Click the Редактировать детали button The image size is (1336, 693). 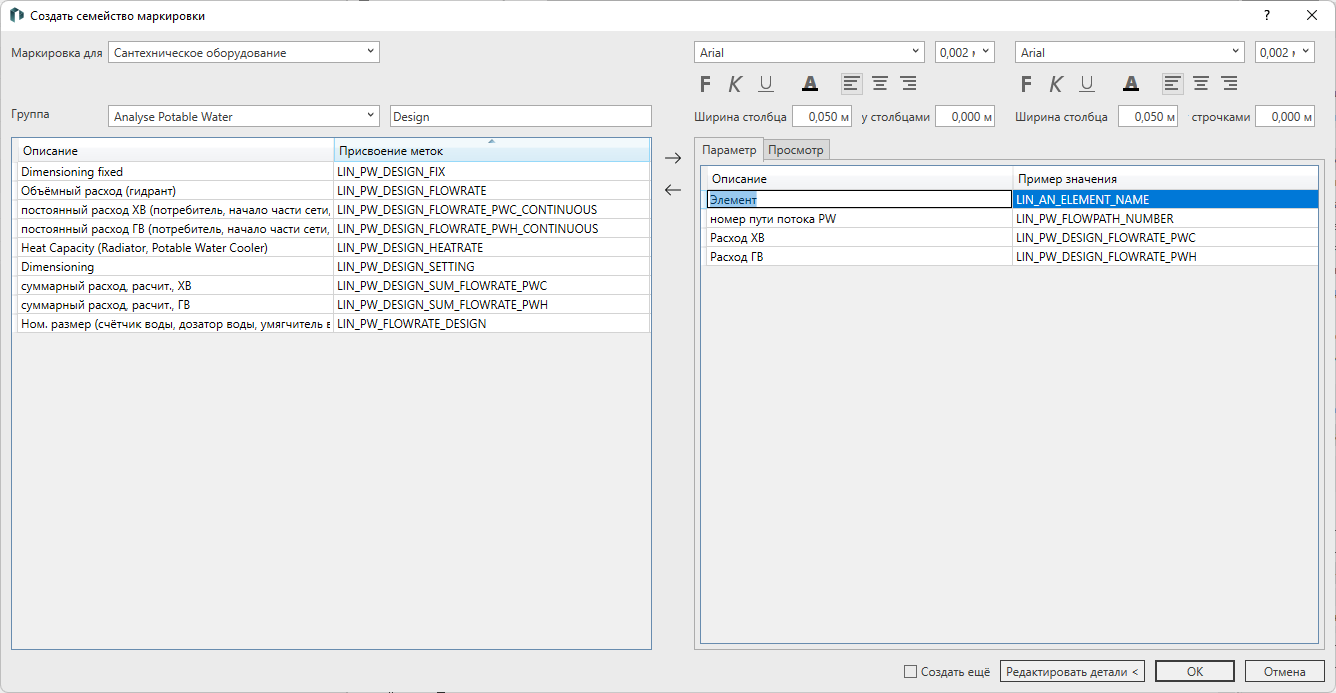click(x=1073, y=672)
